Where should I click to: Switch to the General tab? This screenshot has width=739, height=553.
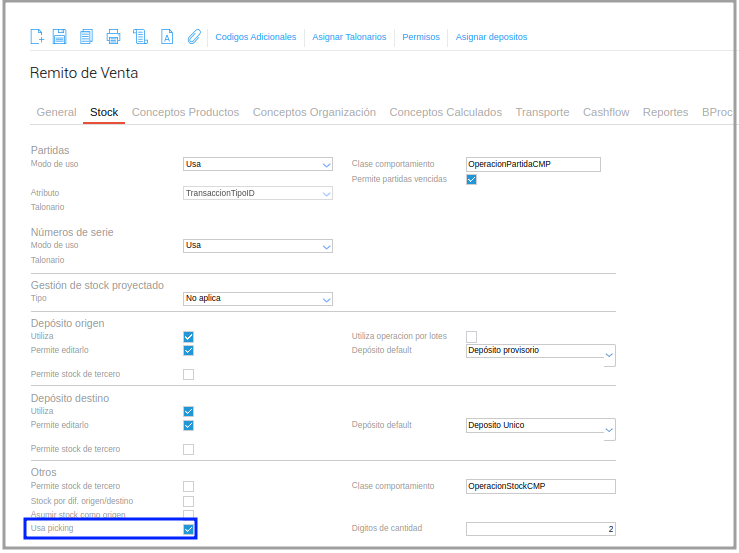(x=56, y=112)
